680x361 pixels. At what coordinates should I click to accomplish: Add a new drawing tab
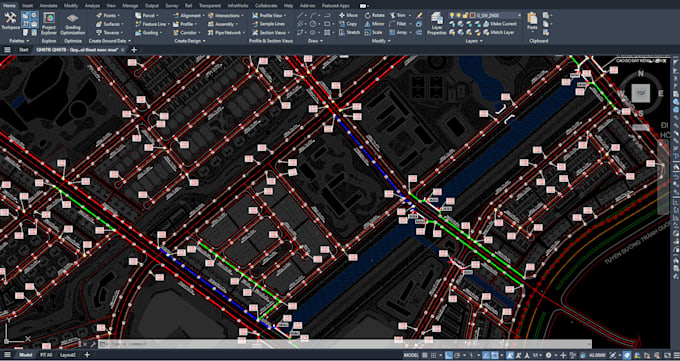pyautogui.click(x=134, y=50)
